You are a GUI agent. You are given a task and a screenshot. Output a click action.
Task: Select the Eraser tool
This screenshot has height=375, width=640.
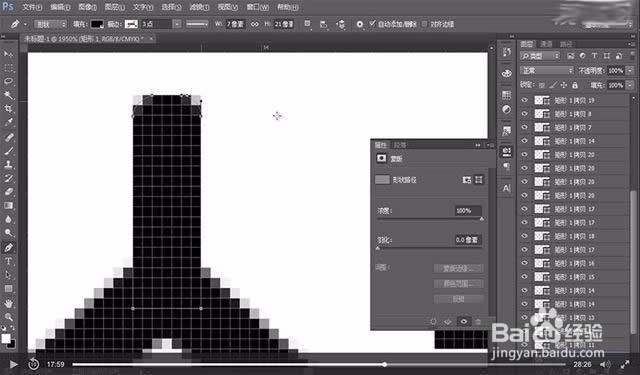coord(8,192)
